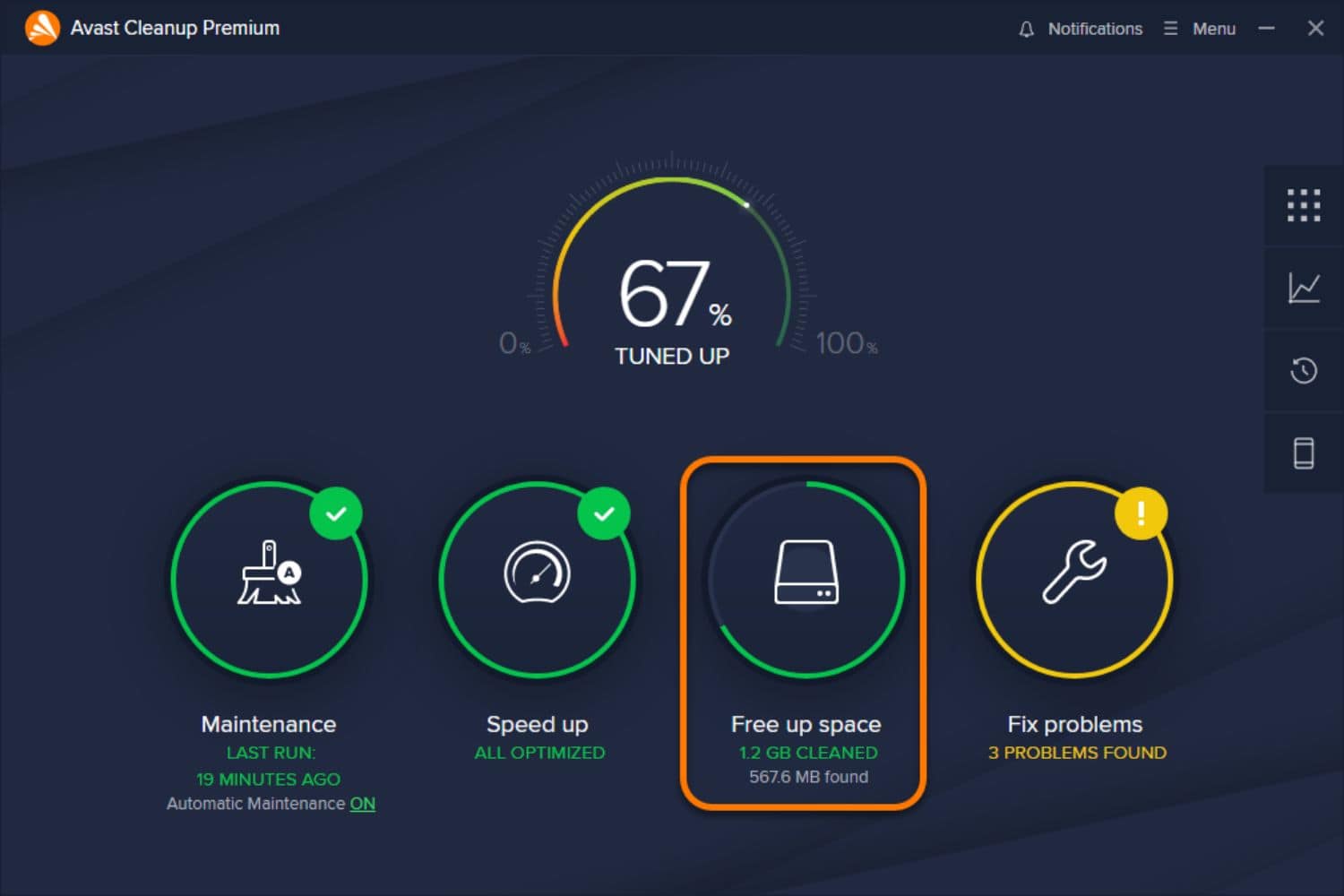Toggle Automatic Maintenance ON link

pos(363,804)
